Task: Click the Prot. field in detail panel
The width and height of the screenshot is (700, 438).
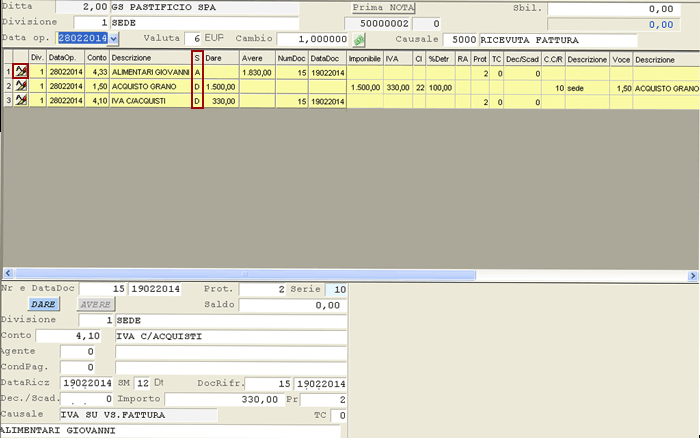Action: click(x=262, y=289)
